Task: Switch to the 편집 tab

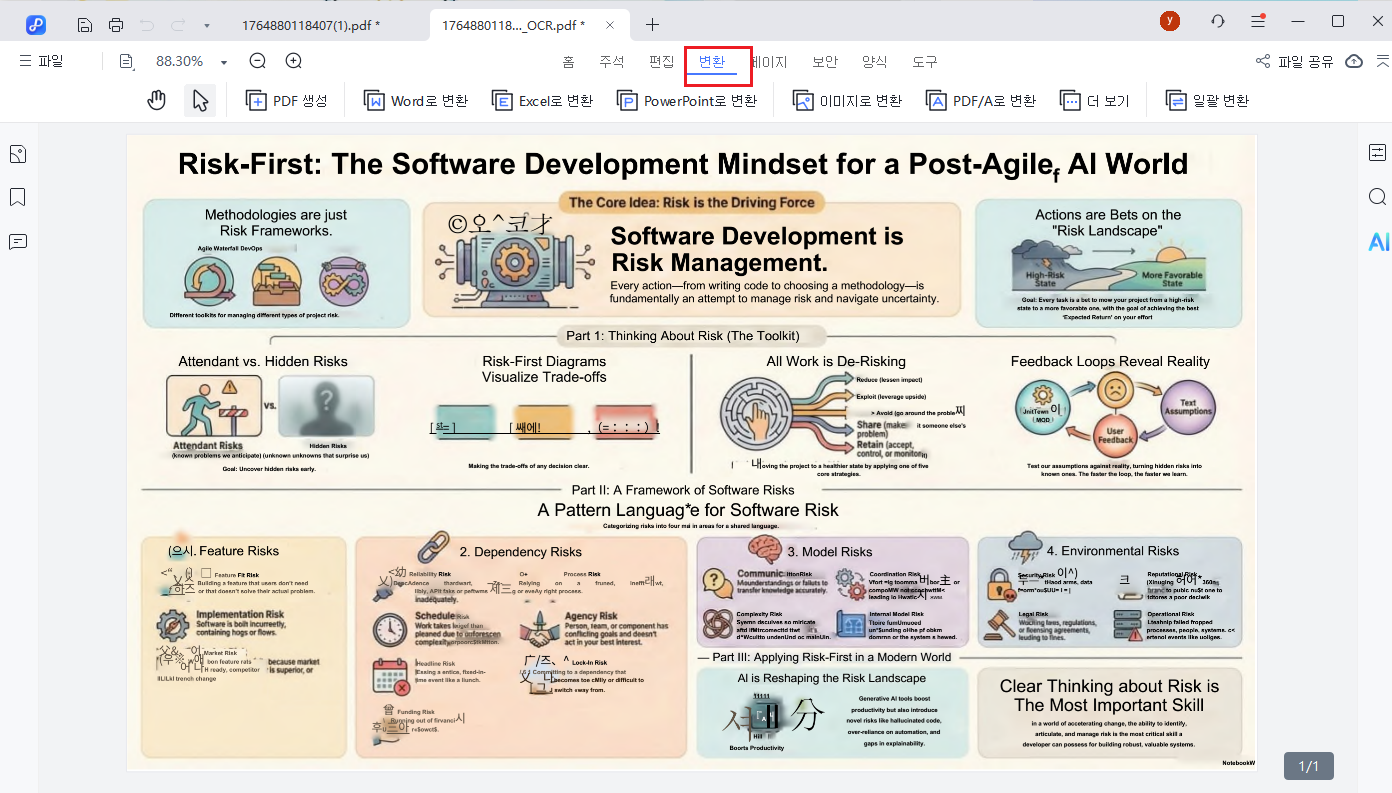Action: click(661, 62)
